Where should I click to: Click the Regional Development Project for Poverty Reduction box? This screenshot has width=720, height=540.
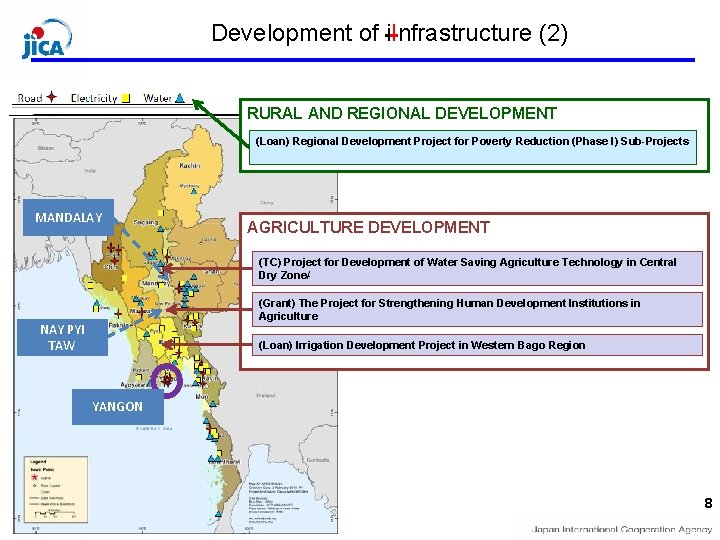click(x=472, y=147)
